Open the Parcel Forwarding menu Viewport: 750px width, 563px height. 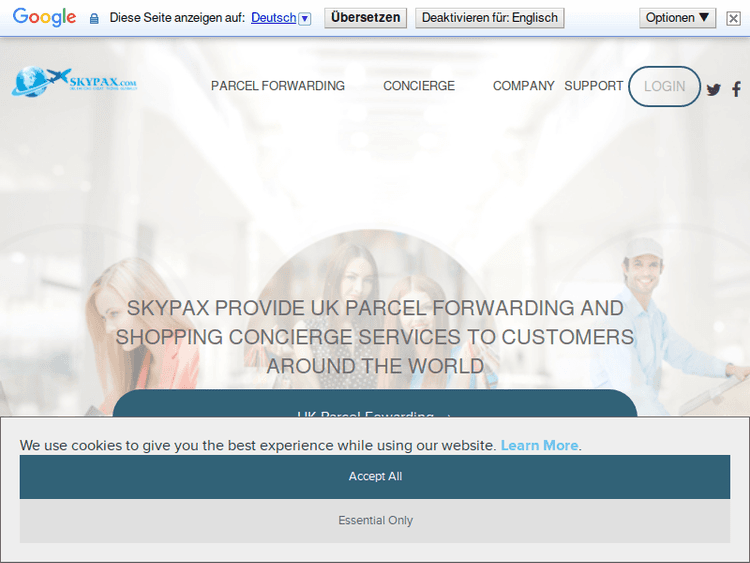click(x=278, y=86)
